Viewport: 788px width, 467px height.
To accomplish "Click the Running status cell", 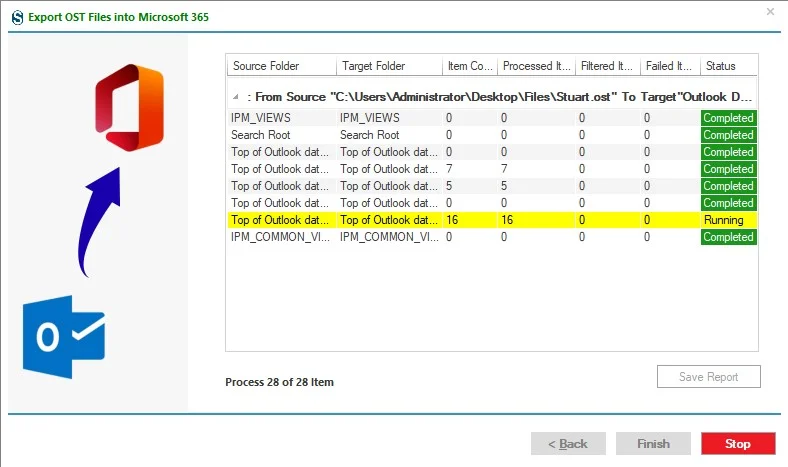I will tap(728, 220).
